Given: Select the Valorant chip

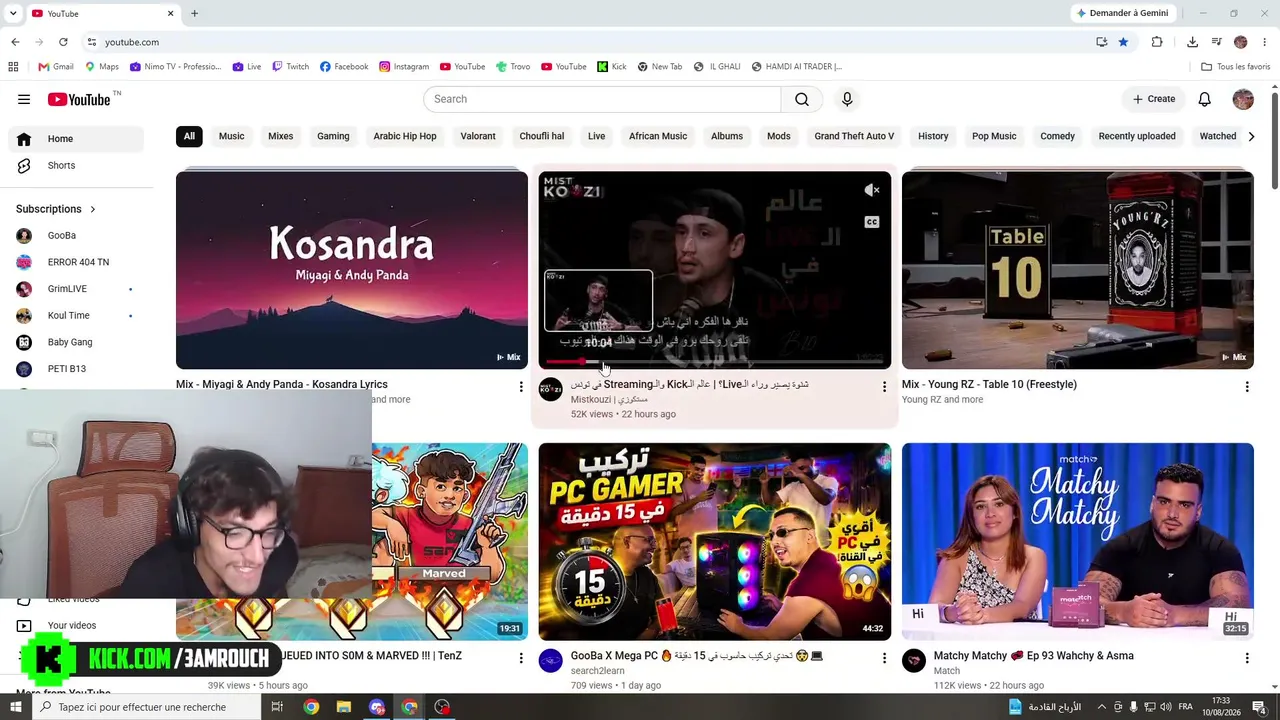Looking at the screenshot, I should pos(478,136).
